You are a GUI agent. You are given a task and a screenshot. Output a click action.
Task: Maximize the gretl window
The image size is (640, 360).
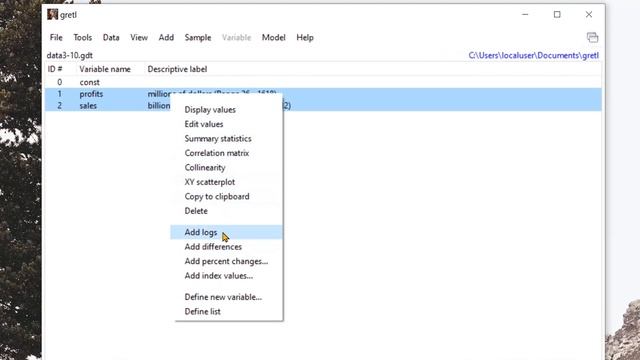tap(557, 14)
